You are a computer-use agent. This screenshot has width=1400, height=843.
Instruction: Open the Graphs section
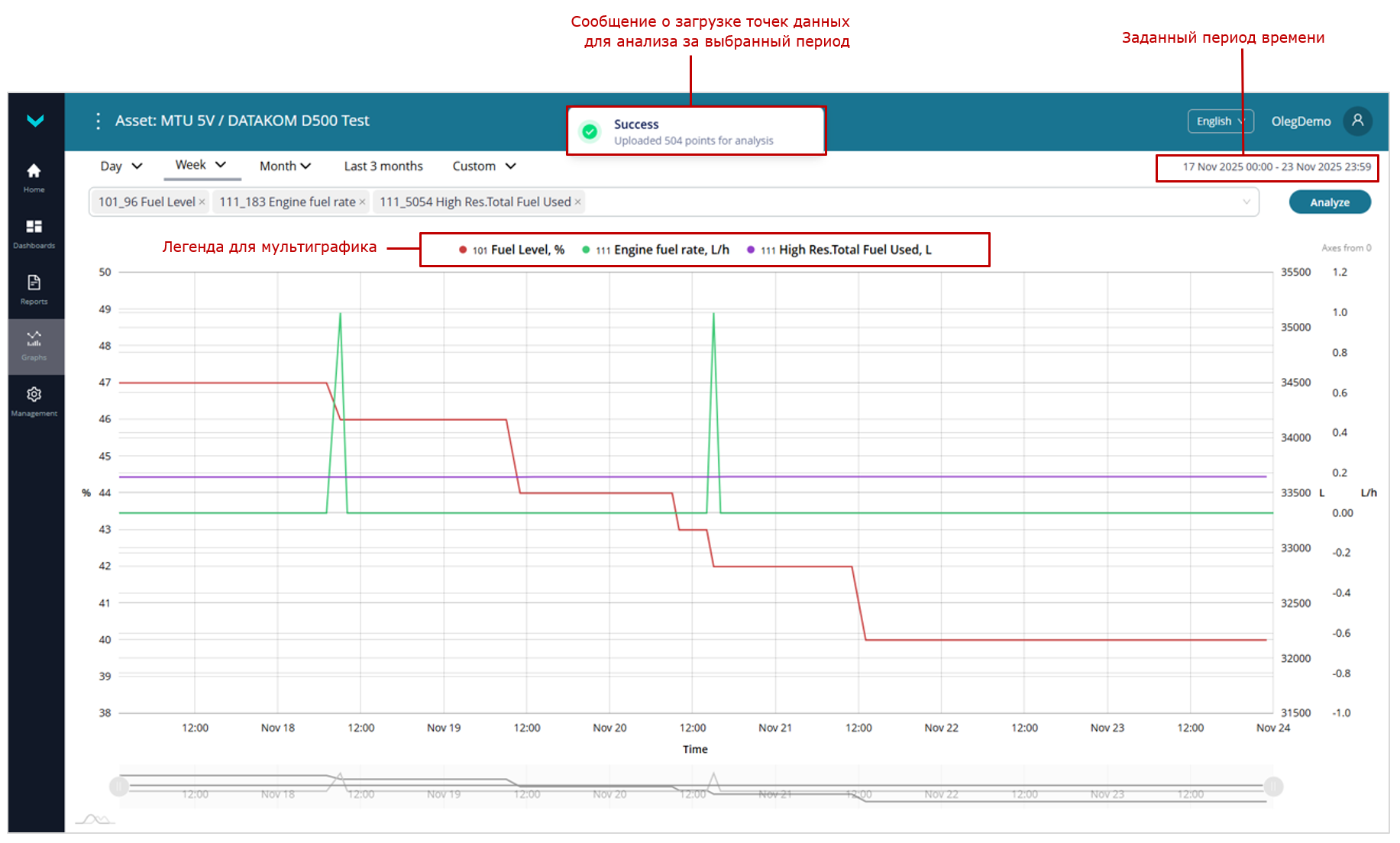pyautogui.click(x=34, y=345)
